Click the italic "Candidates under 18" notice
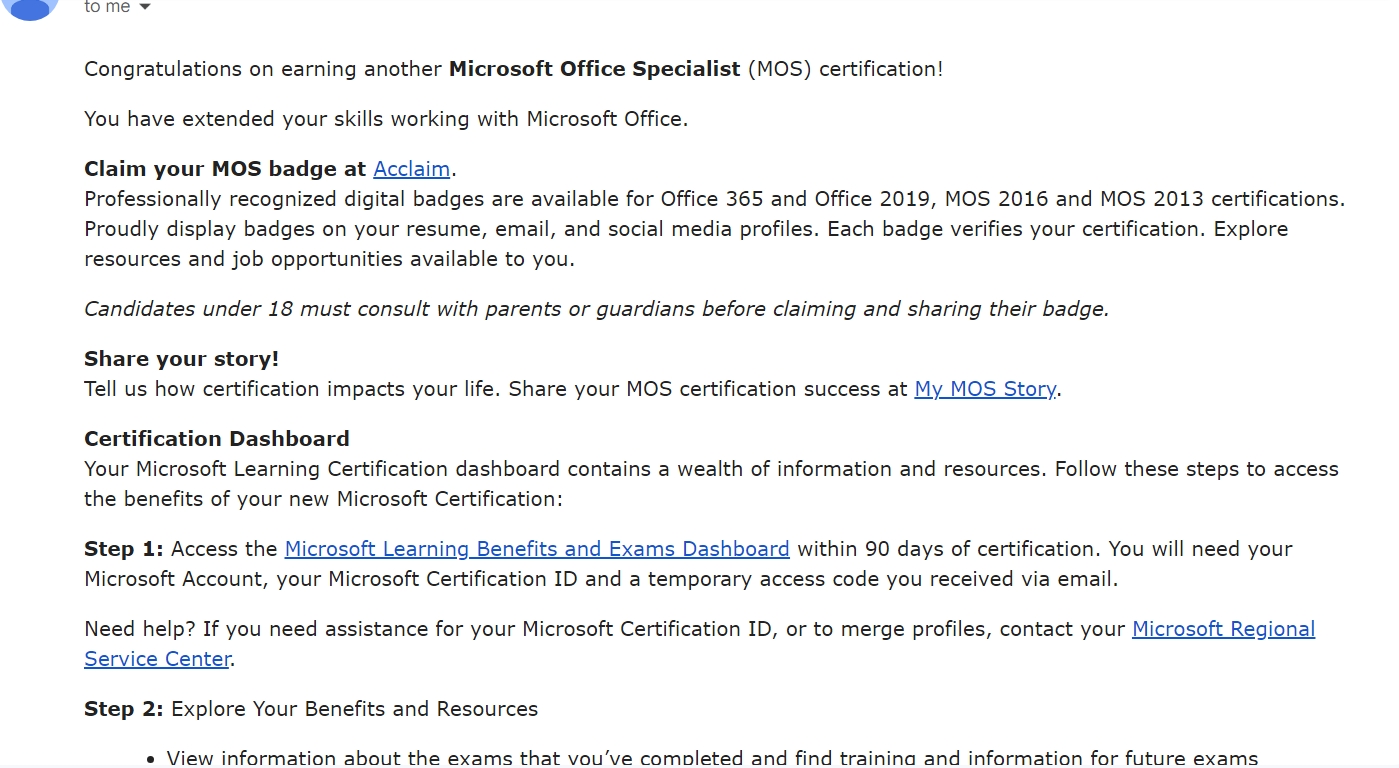Viewport: 1399px width, 768px height. point(597,309)
